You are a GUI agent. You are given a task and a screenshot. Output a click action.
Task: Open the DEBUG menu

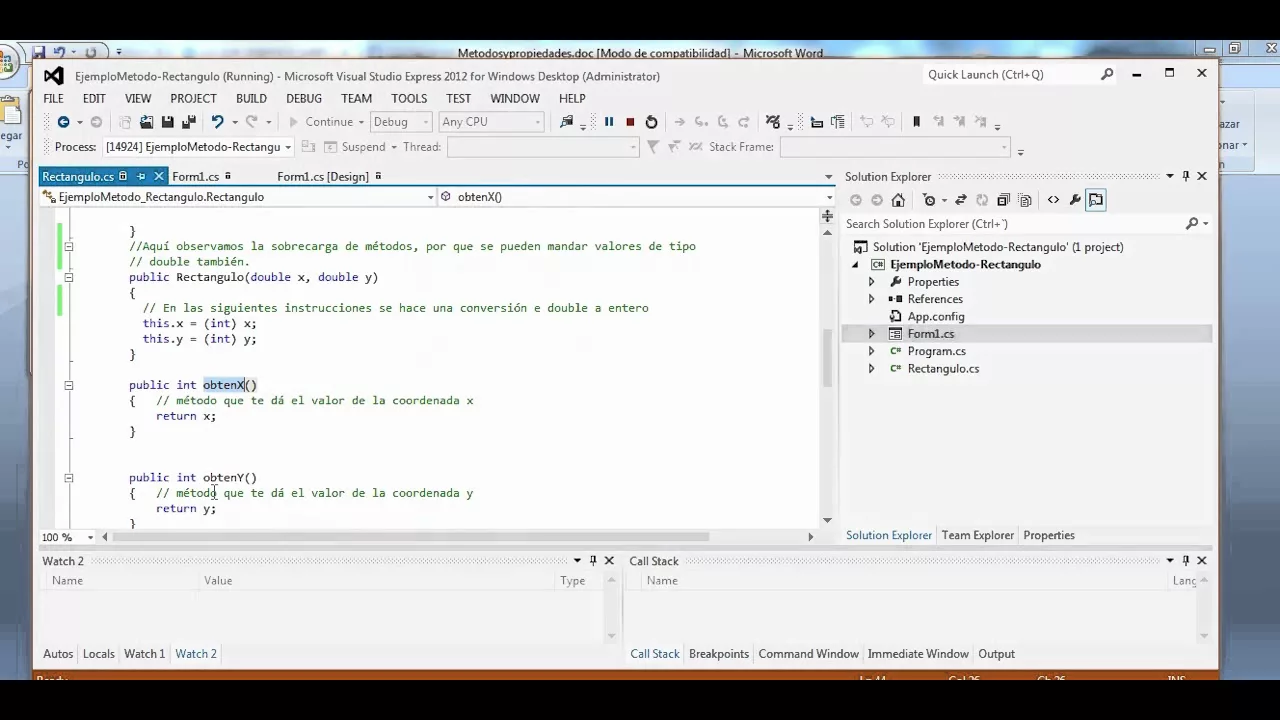pyautogui.click(x=304, y=98)
